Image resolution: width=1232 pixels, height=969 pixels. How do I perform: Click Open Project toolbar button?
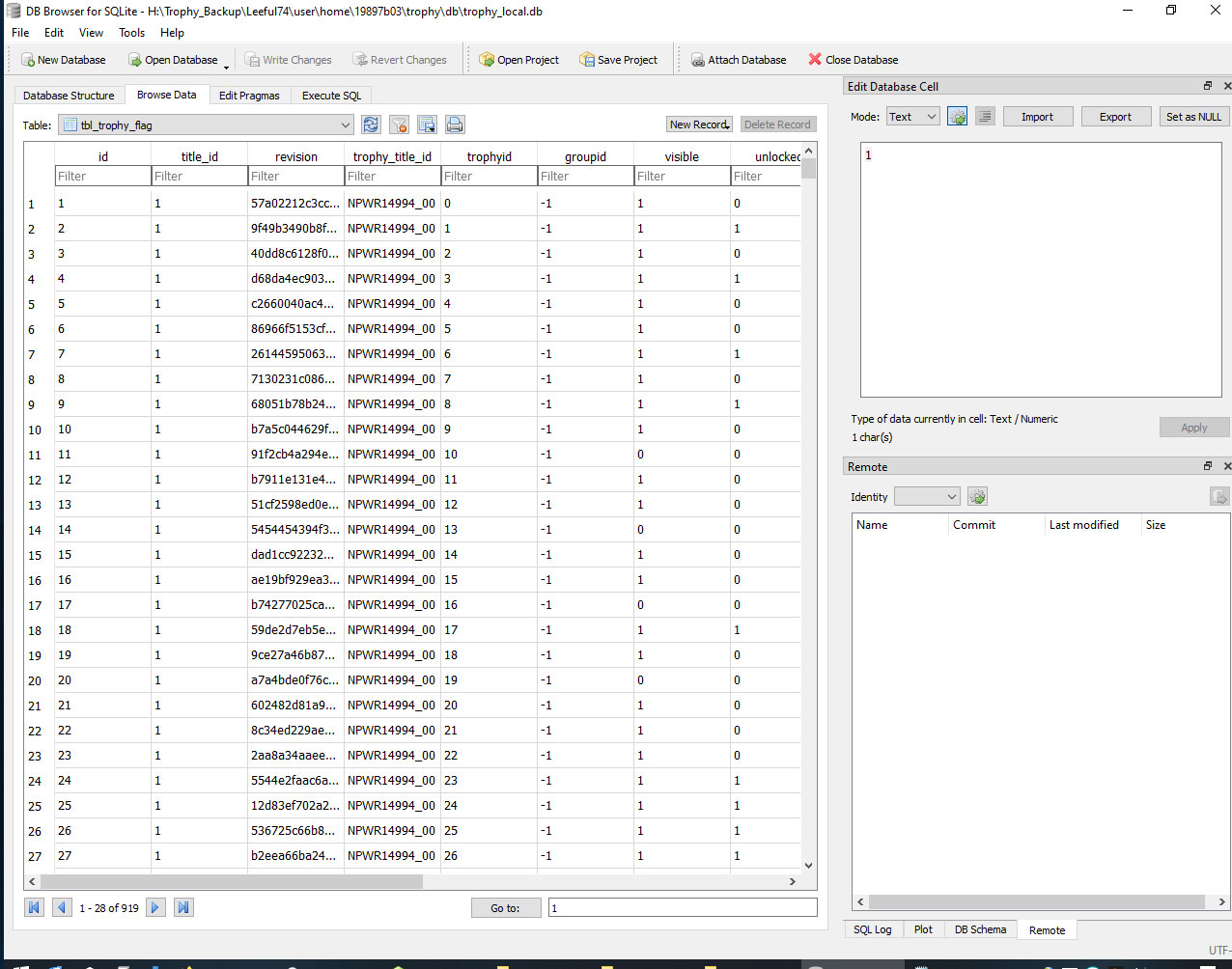point(519,60)
